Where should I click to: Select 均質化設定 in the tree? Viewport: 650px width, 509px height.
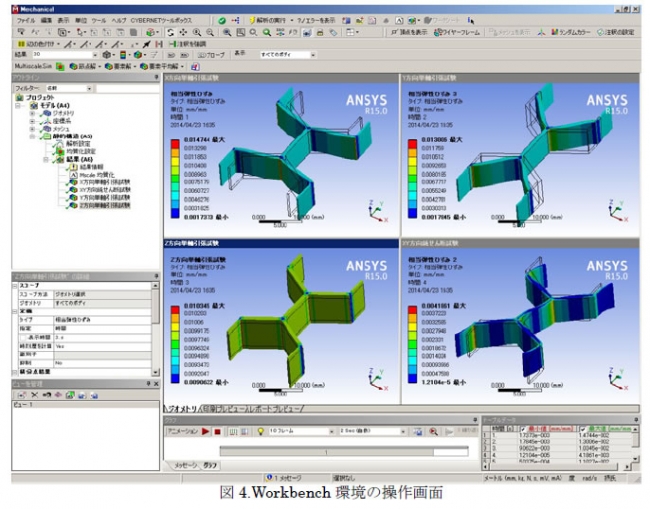pyautogui.click(x=81, y=151)
